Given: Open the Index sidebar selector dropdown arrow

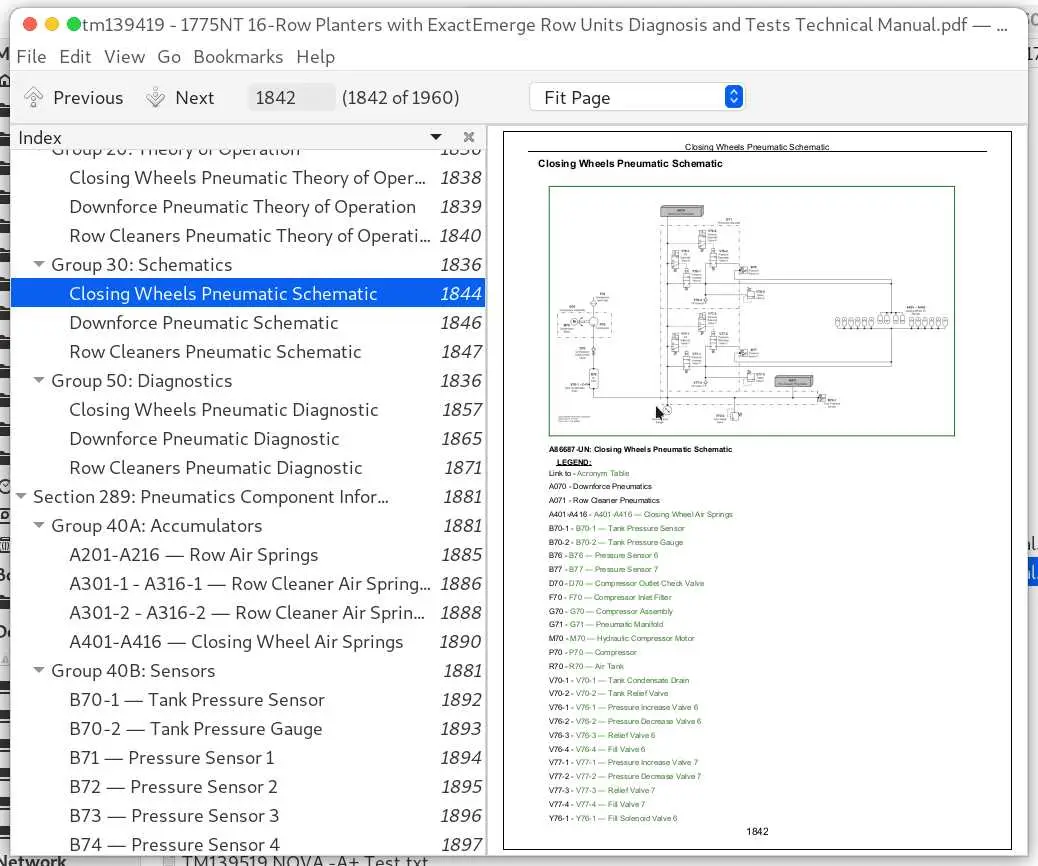Looking at the screenshot, I should 436,137.
